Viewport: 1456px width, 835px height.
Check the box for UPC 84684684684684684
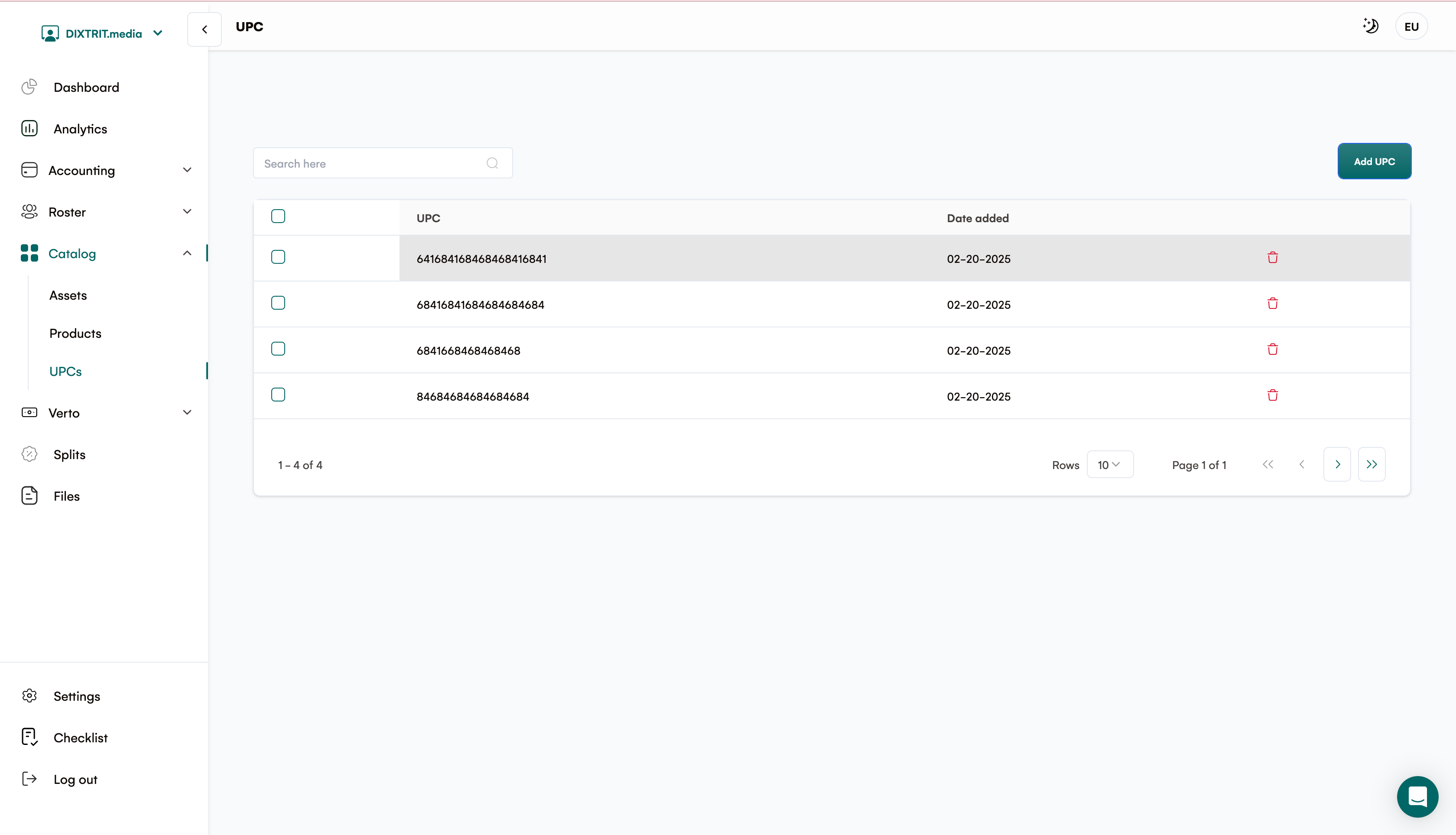click(278, 395)
